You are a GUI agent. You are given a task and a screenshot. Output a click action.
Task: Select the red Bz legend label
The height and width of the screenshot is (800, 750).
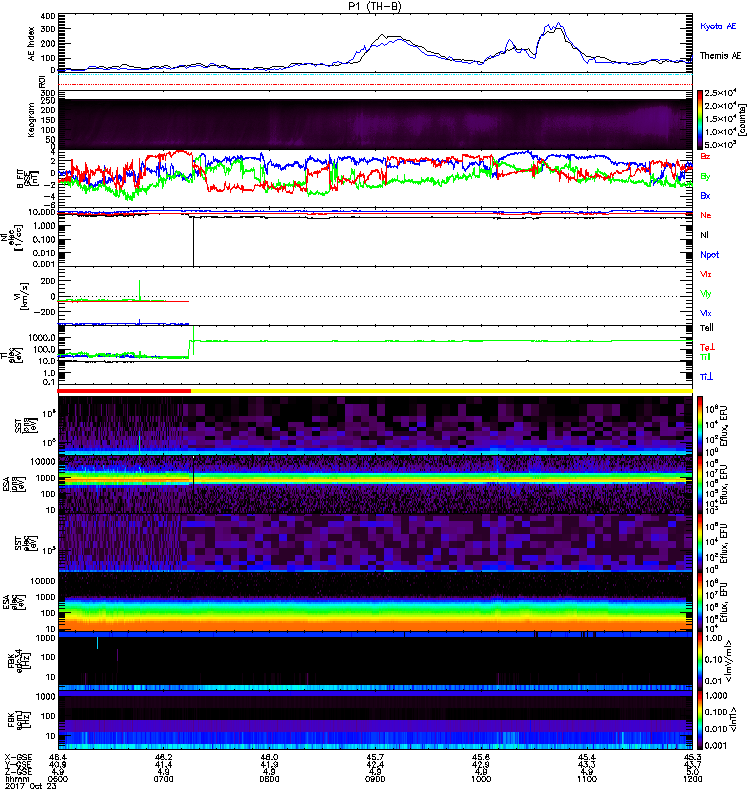click(705, 156)
